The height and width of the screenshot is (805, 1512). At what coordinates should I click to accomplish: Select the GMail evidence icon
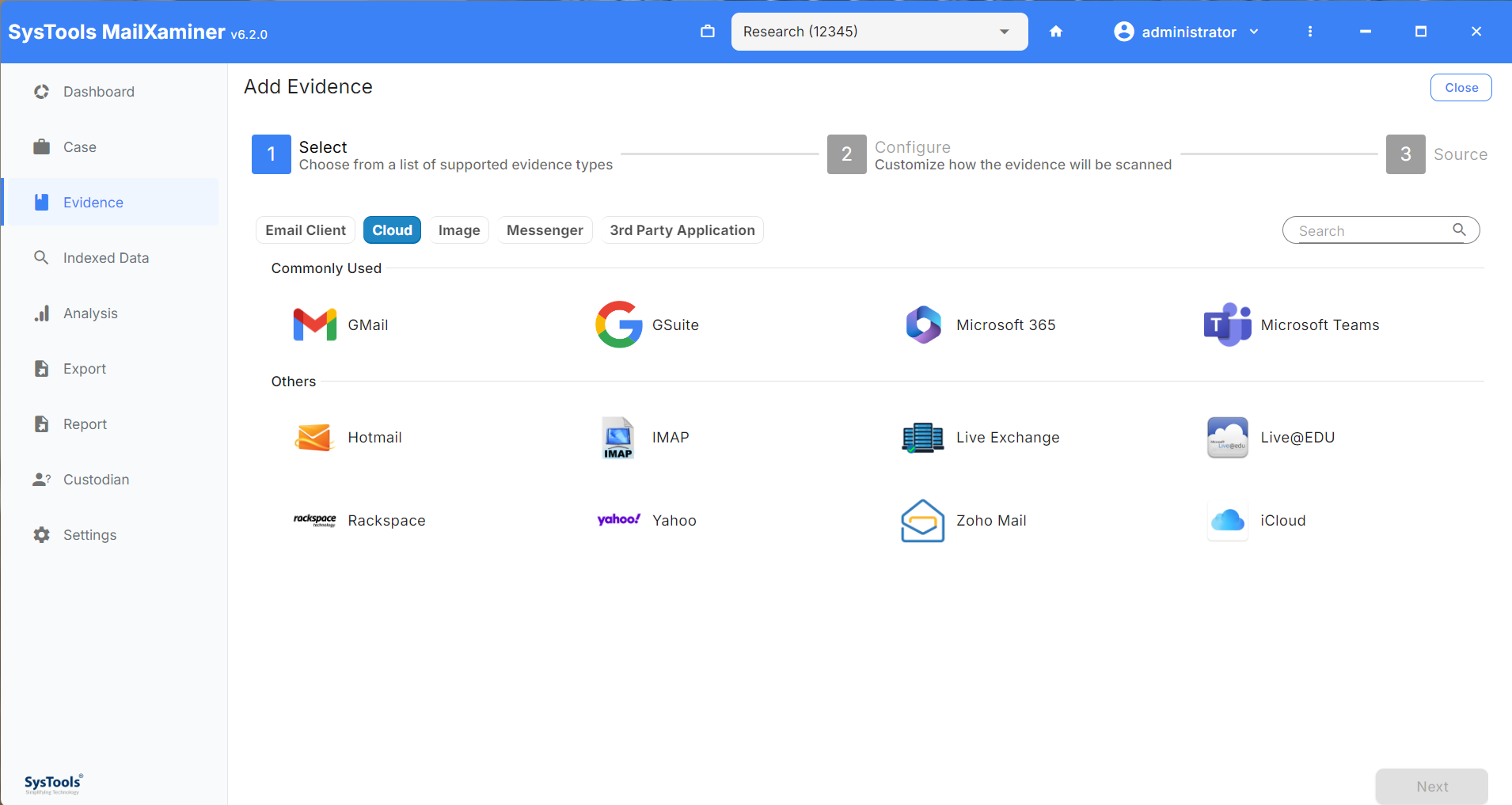pyautogui.click(x=315, y=325)
